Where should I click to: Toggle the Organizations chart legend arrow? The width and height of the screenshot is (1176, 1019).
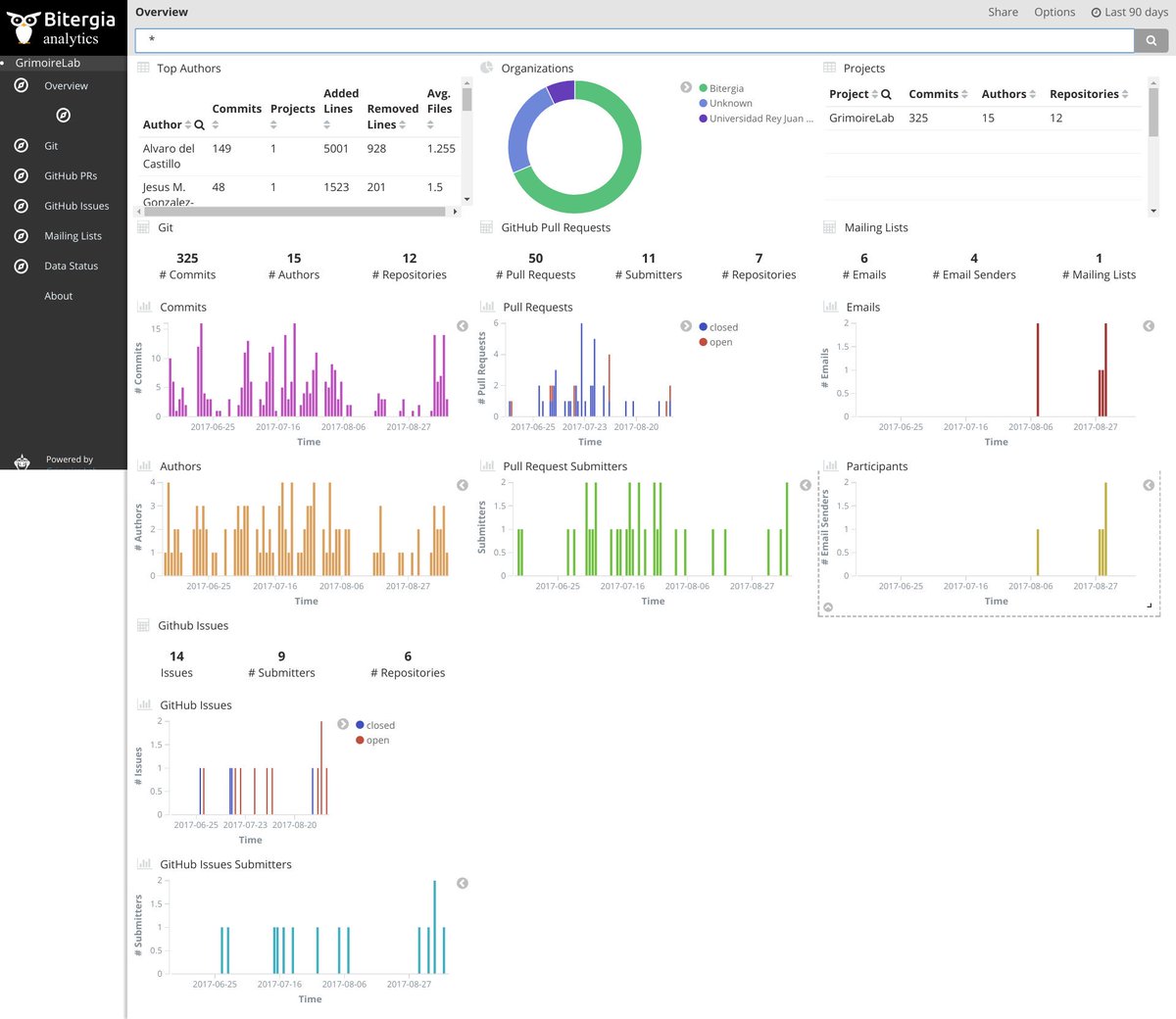[x=686, y=87]
